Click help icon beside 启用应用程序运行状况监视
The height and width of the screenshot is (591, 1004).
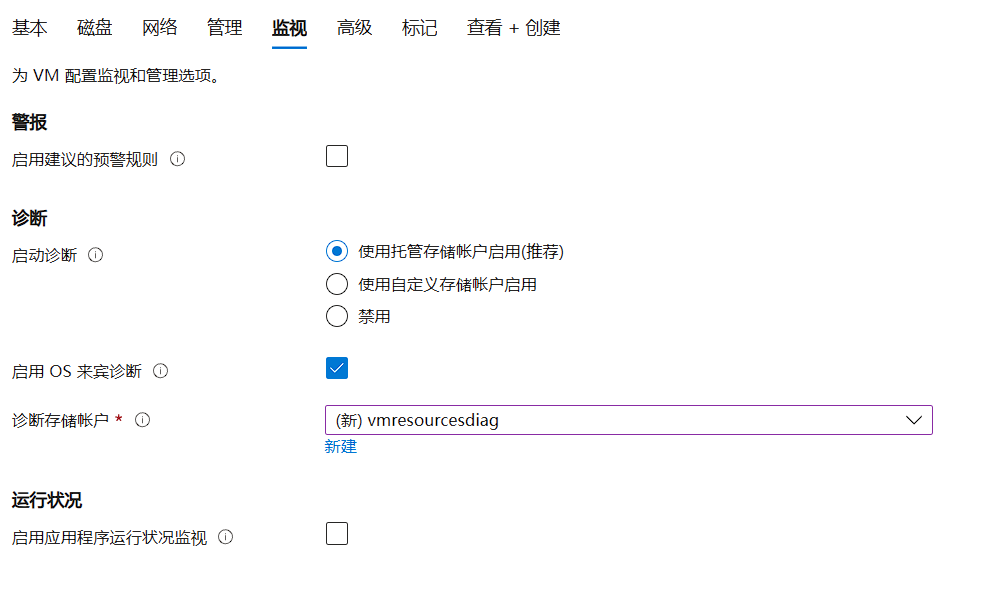coord(225,537)
